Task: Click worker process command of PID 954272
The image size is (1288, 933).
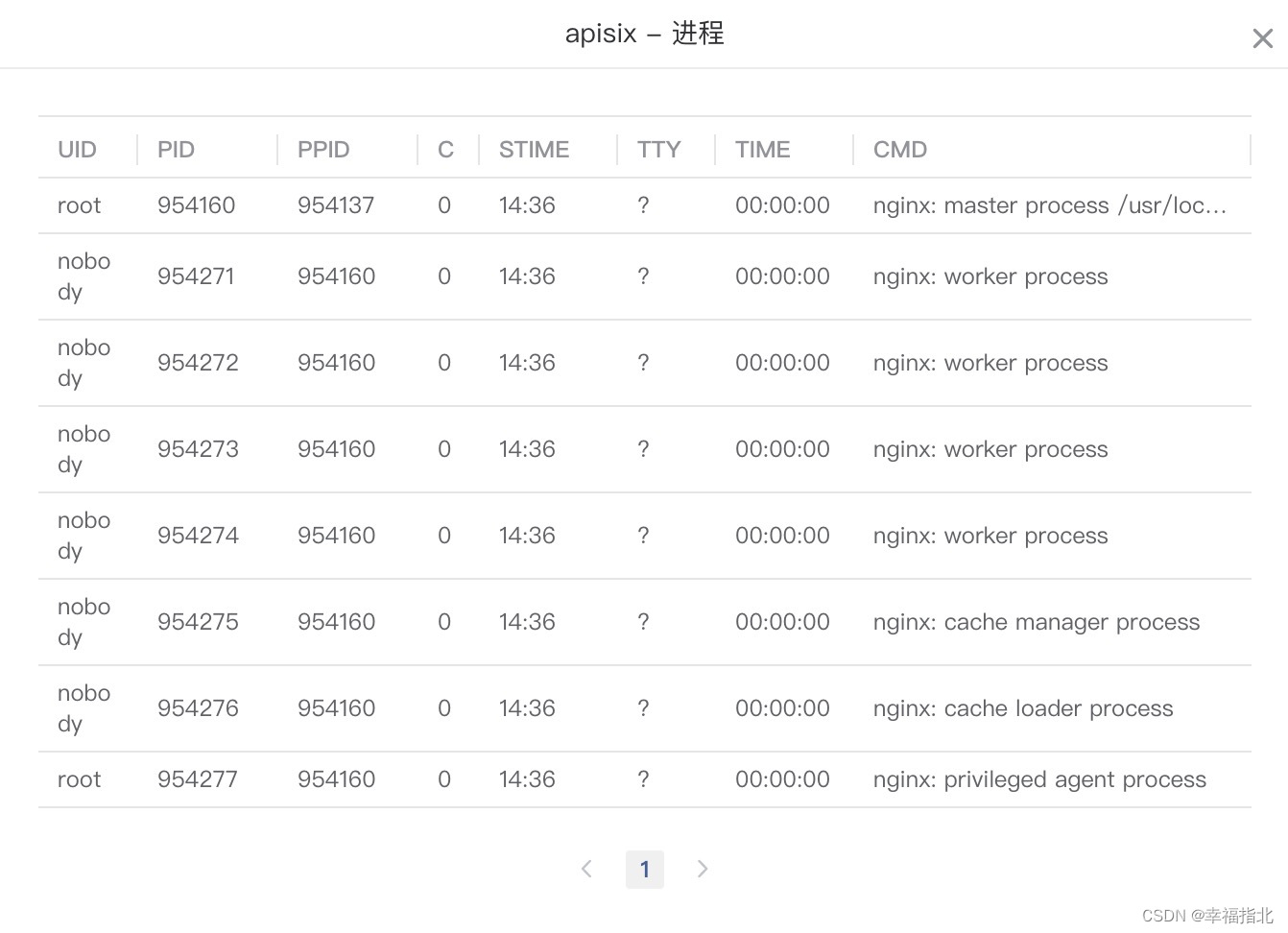Action: point(990,363)
